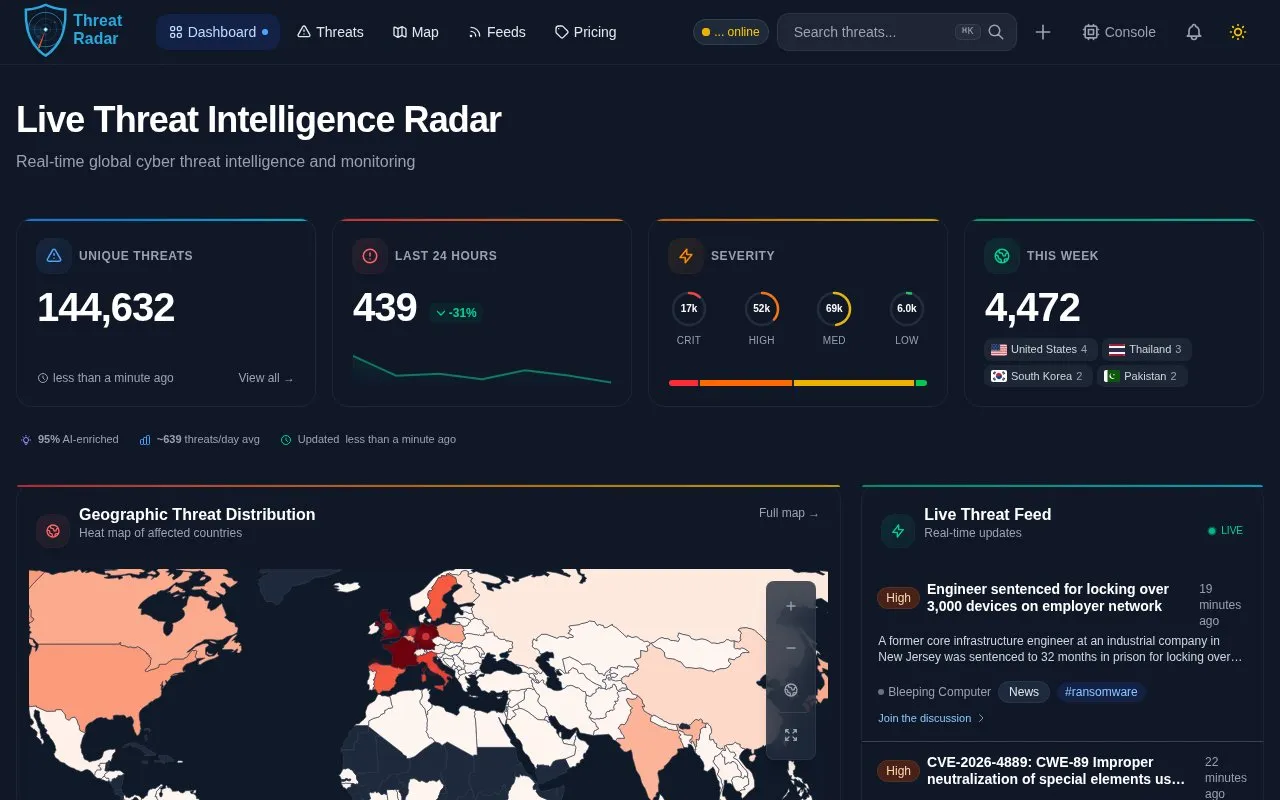1280x800 pixels.
Task: Select the United States country chip
Action: [1040, 349]
